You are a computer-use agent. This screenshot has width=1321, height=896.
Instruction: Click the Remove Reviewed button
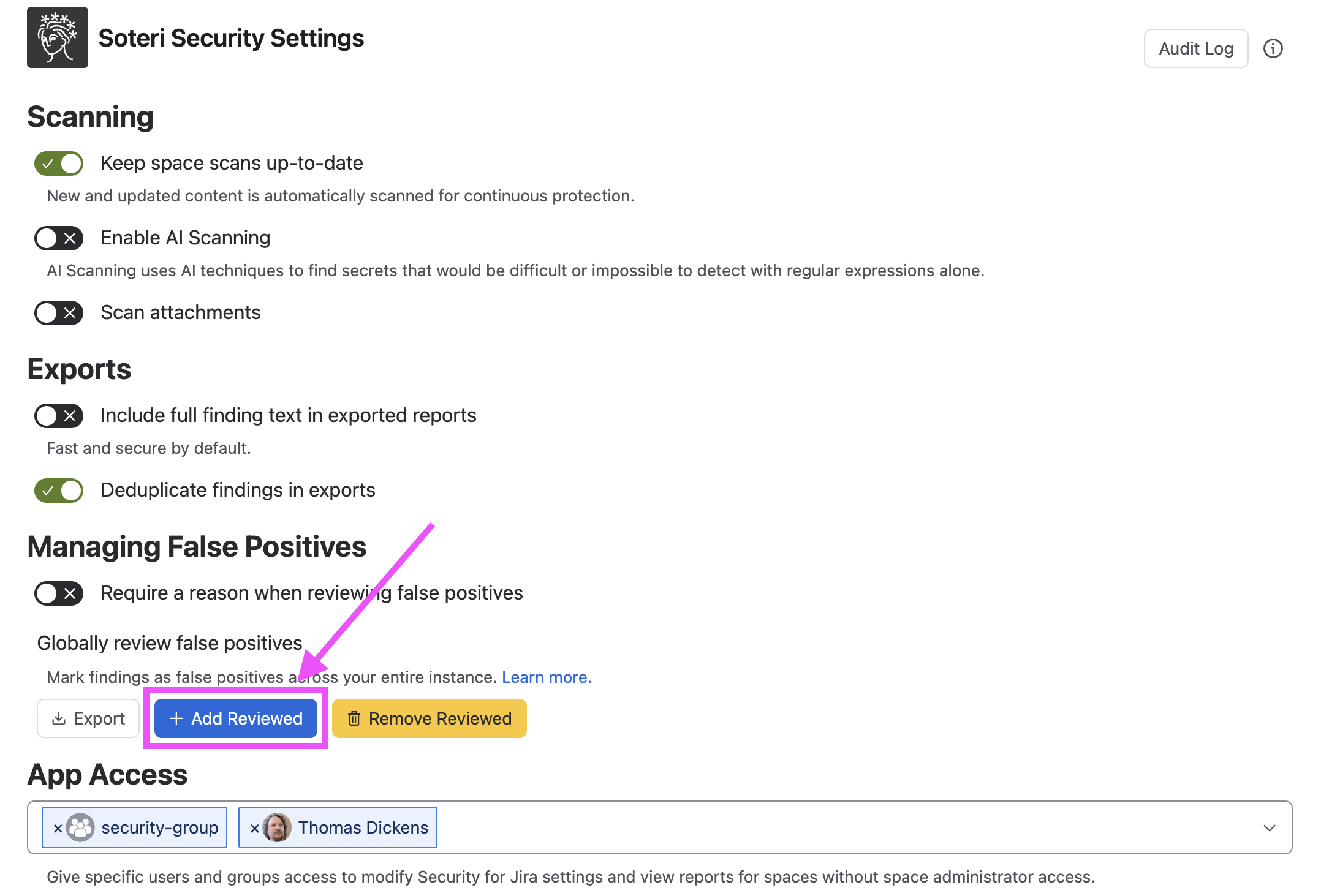[x=430, y=718]
